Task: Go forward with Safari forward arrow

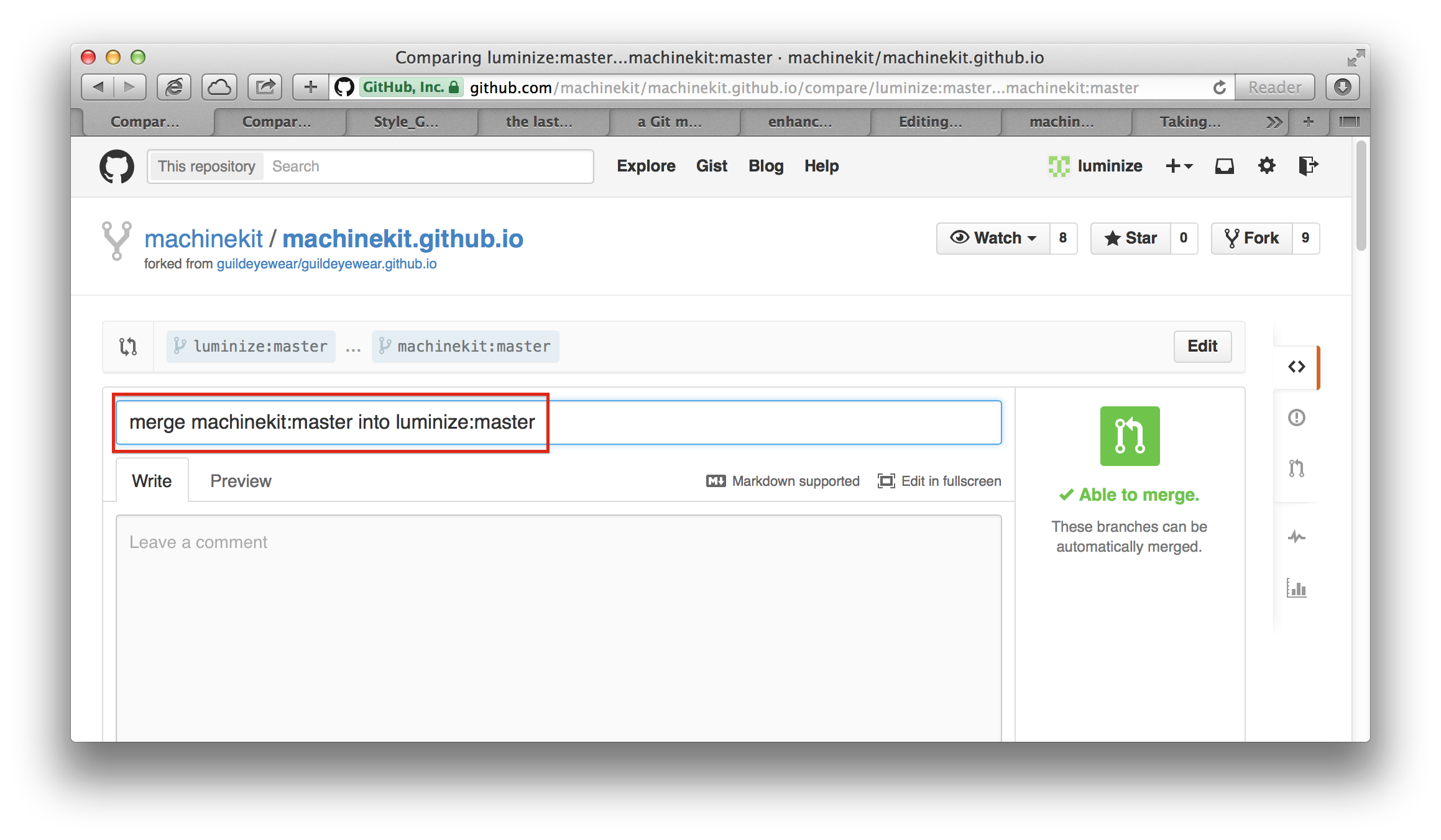Action: pos(130,87)
